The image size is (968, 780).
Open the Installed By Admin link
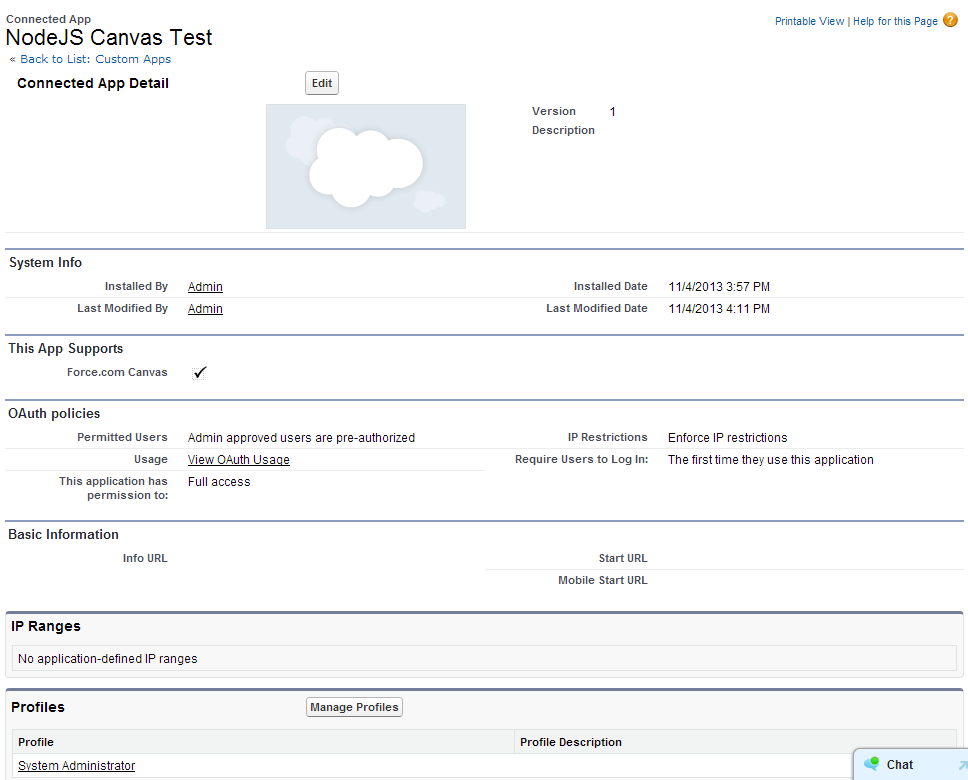205,287
